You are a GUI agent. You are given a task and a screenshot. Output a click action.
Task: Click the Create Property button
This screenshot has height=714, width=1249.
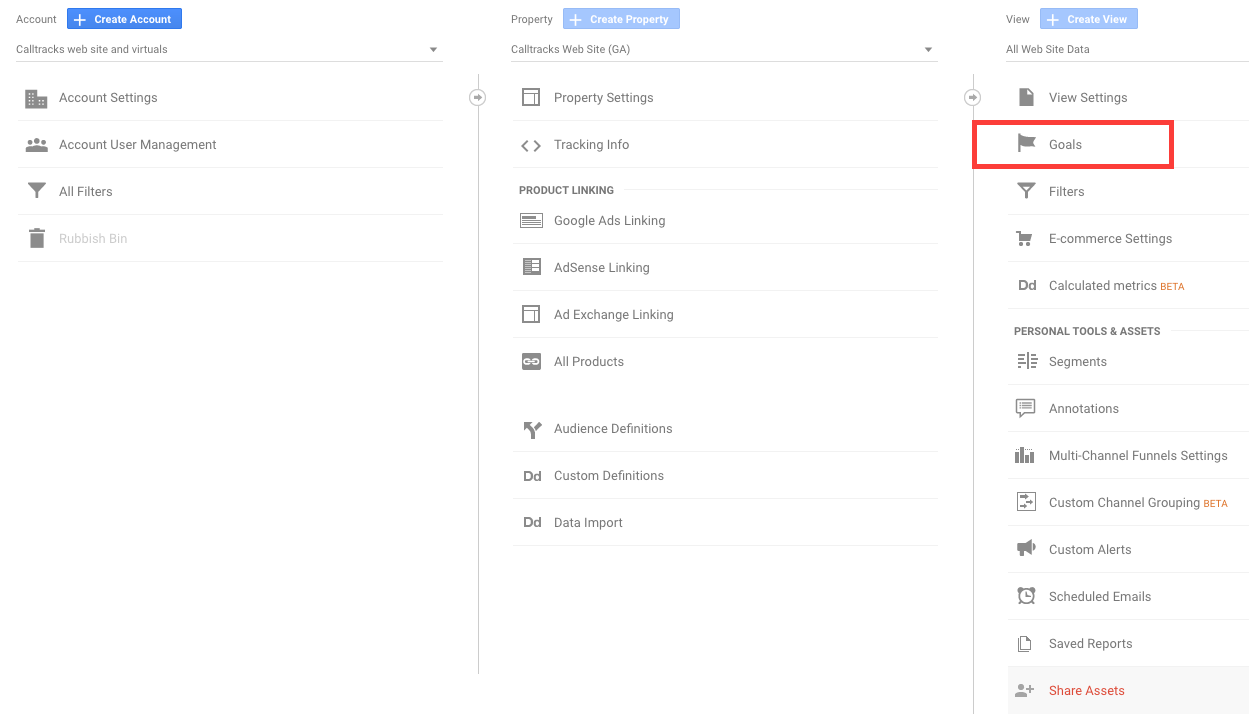621,19
